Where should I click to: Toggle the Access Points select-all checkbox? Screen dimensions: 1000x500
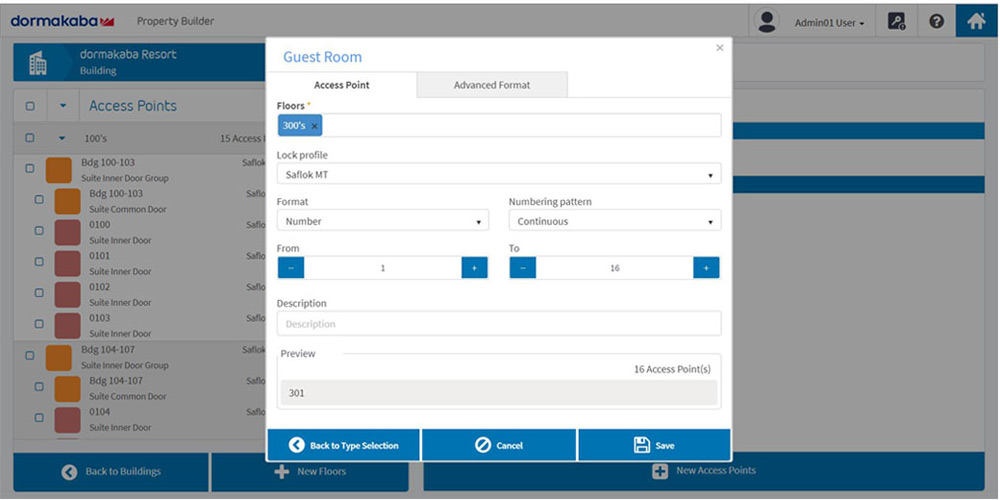[x=29, y=106]
